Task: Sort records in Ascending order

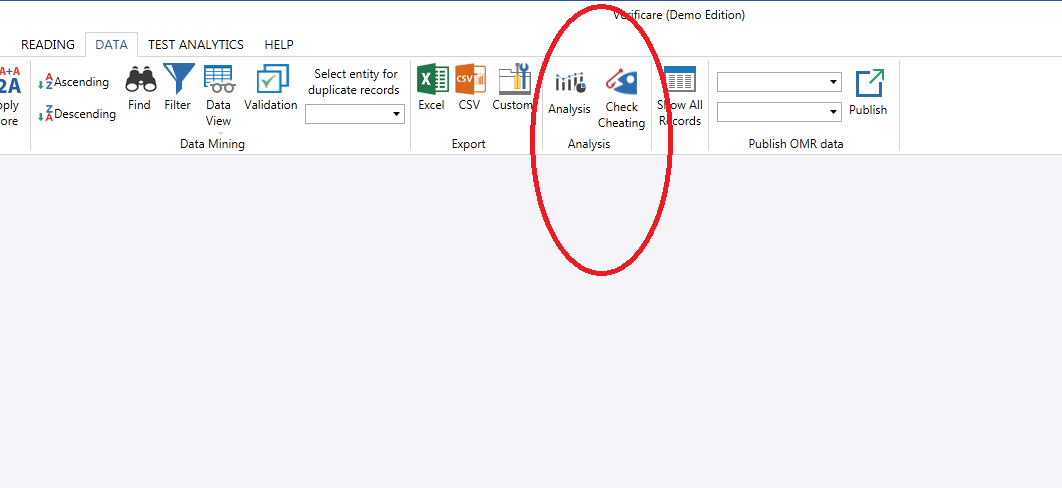Action: coord(73,82)
